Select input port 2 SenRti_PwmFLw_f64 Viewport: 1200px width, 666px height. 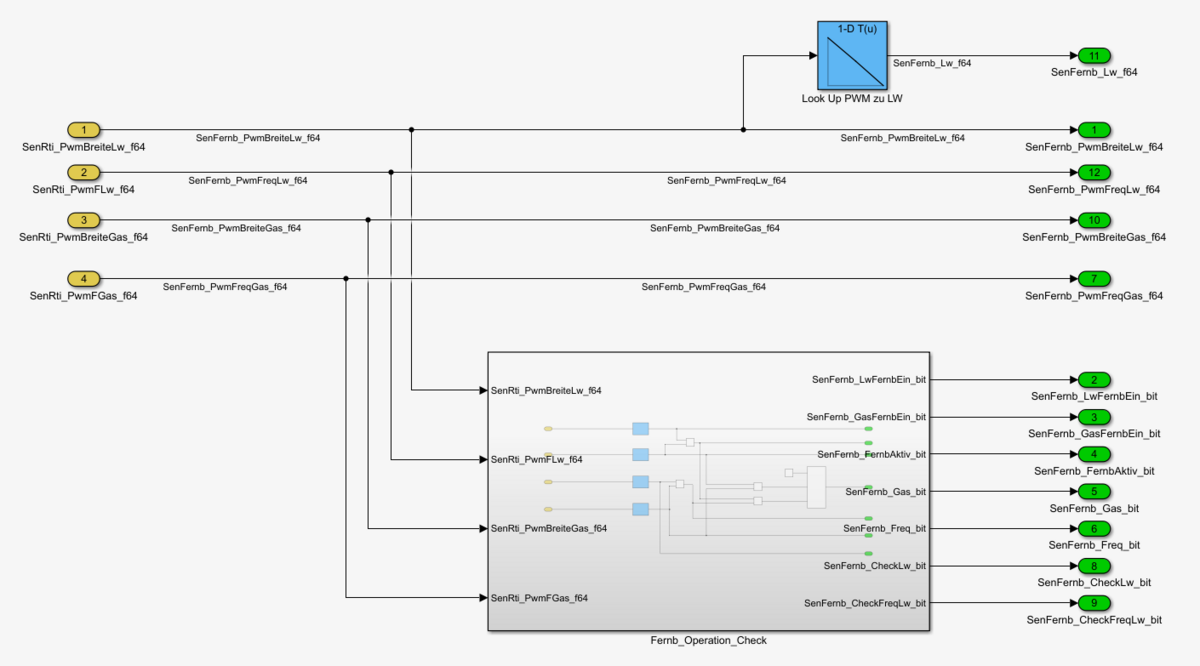(84, 172)
